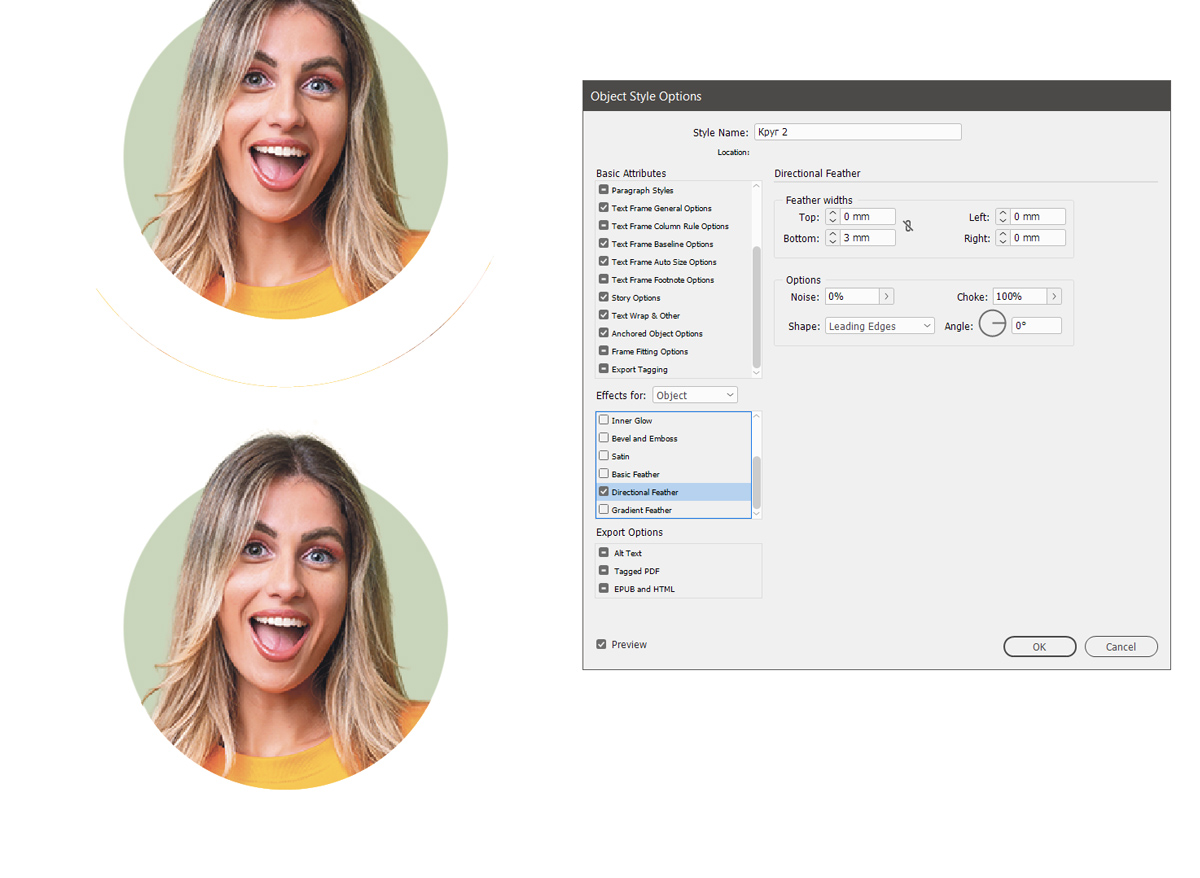Enable Basic Feather checkbox
Screen dimensions: 1200x878
coord(604,474)
